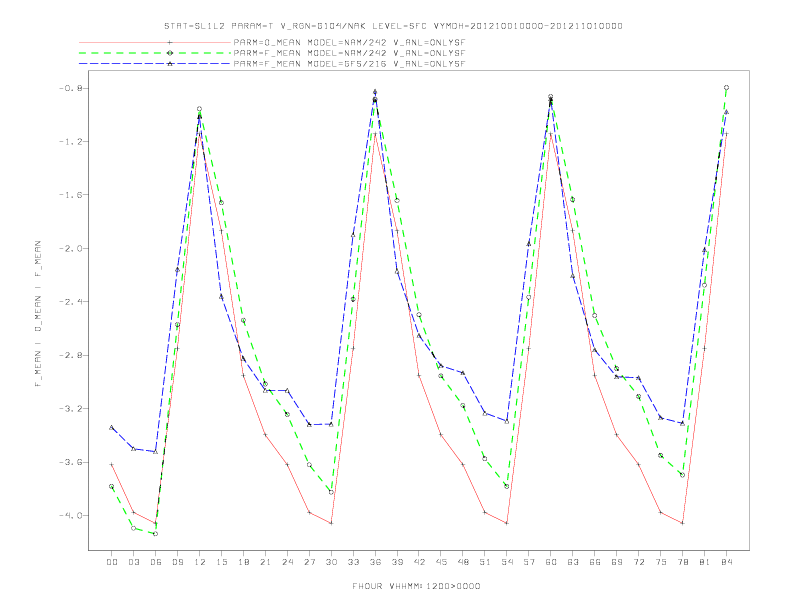792x612 pixels.
Task: Select the legend entry PARM=F_MEAN MODEL=GFS/216
Action: tap(349, 64)
